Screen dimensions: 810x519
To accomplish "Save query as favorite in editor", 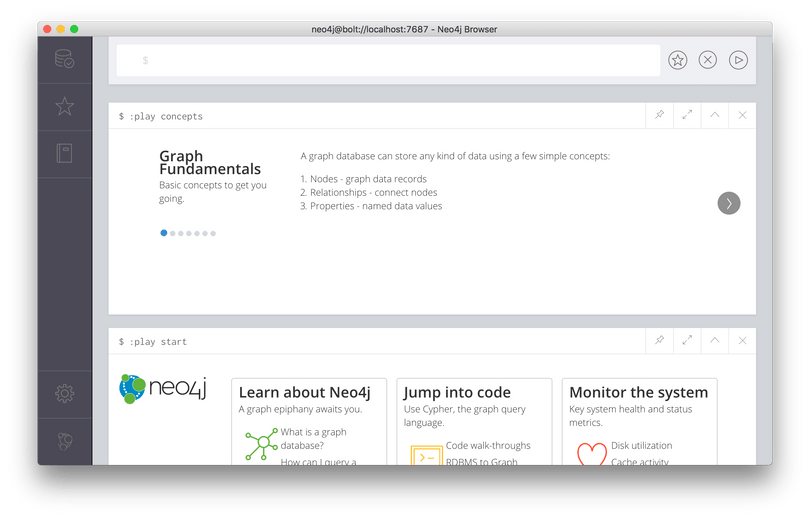I will coord(677,60).
